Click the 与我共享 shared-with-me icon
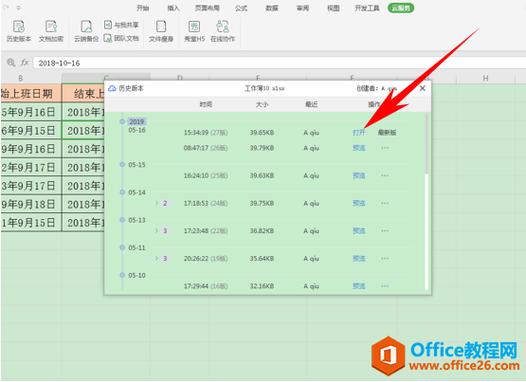 click(108, 25)
